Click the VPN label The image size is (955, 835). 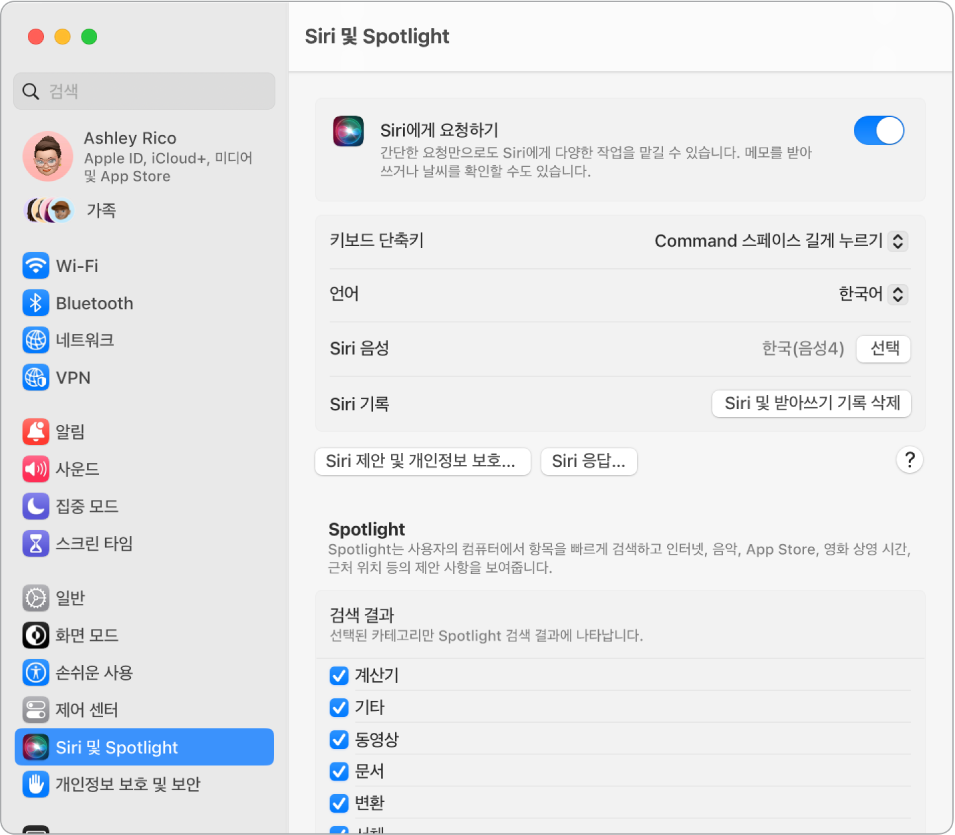point(73,378)
